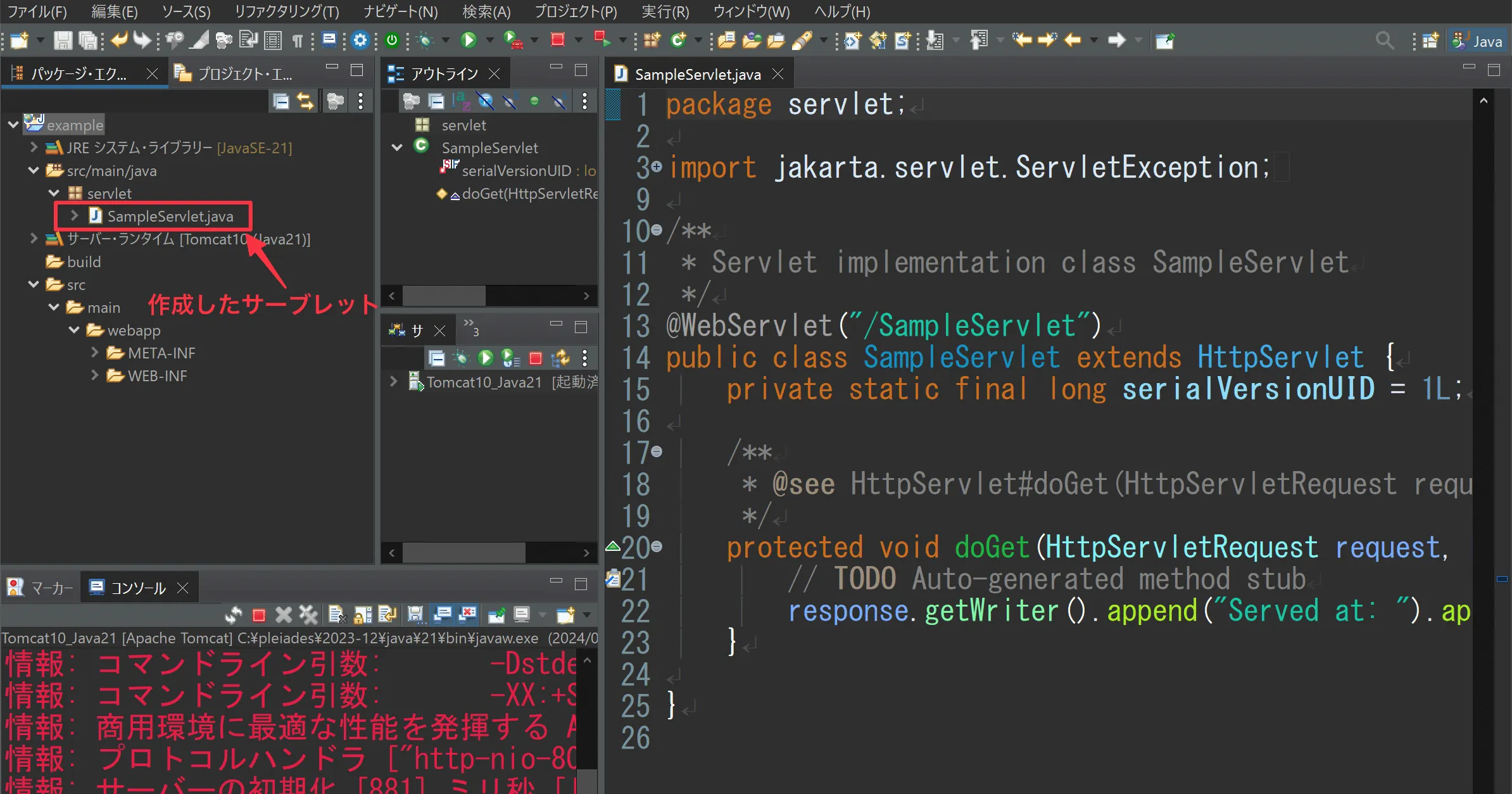Remove all terminated launches in console
This screenshot has width=1512, height=794.
pos(308,615)
